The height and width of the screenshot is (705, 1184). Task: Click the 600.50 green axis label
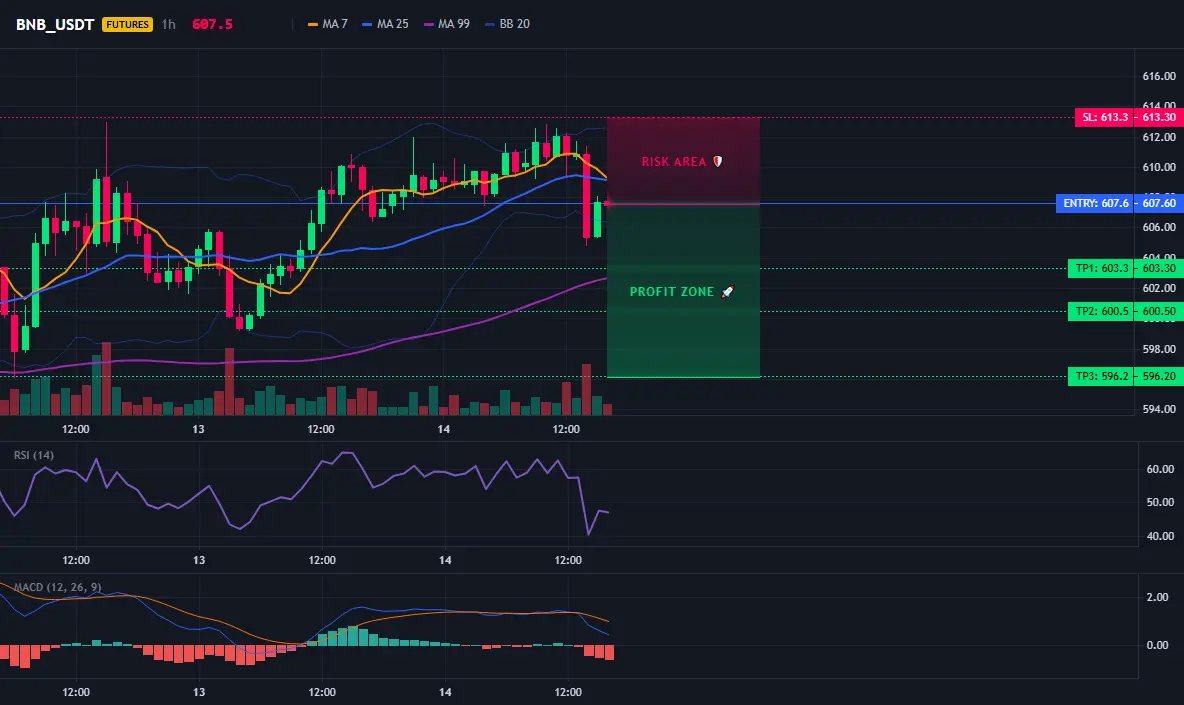point(1159,311)
